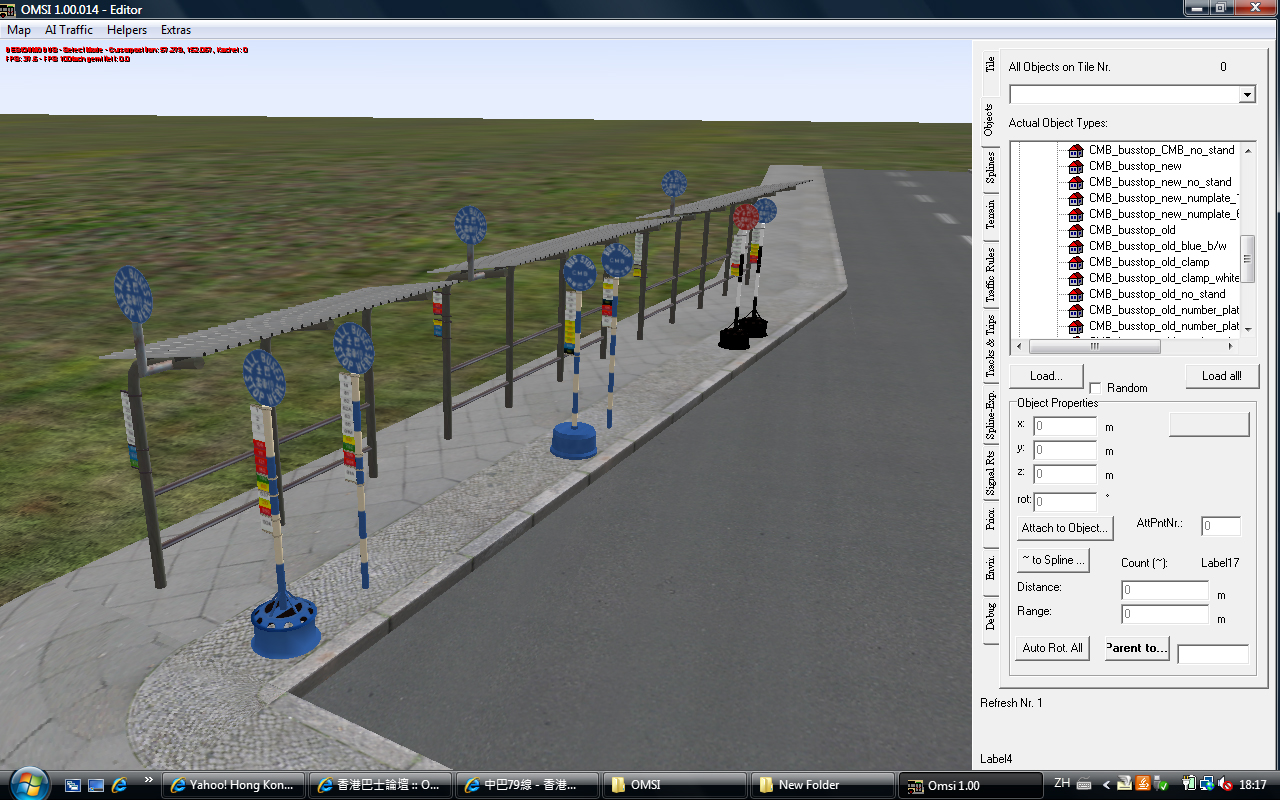Click the z coordinate input field
This screenshot has width=1280, height=800.
click(1065, 474)
